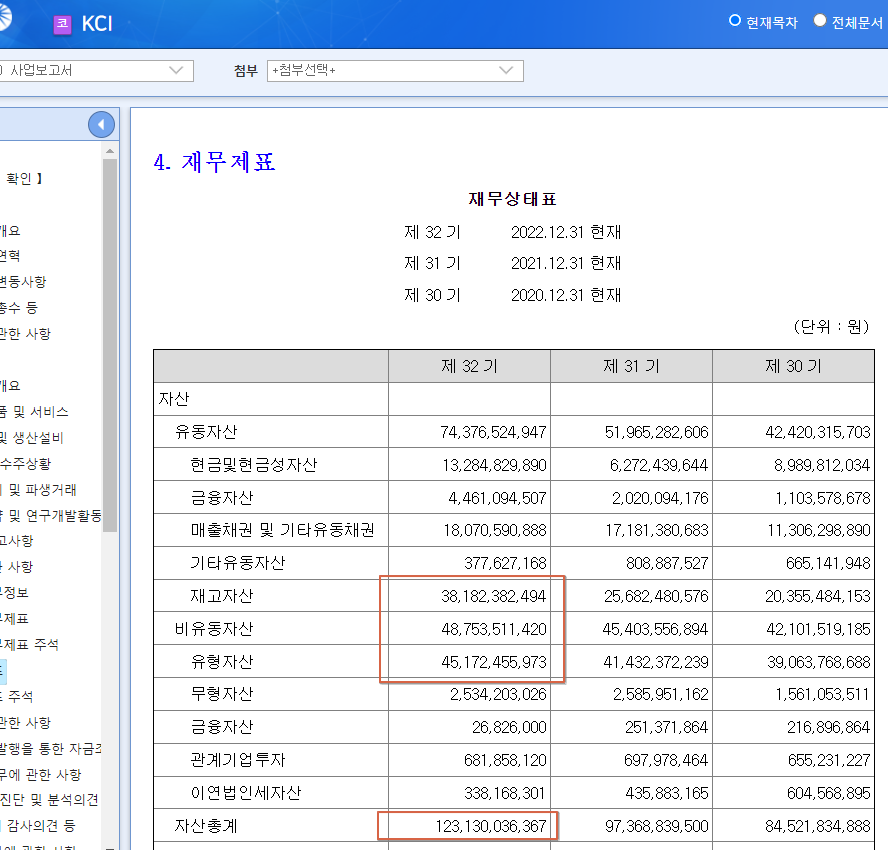Click the sidebar scrollbar up arrow
This screenshot has height=850, width=888.
pyautogui.click(x=110, y=151)
